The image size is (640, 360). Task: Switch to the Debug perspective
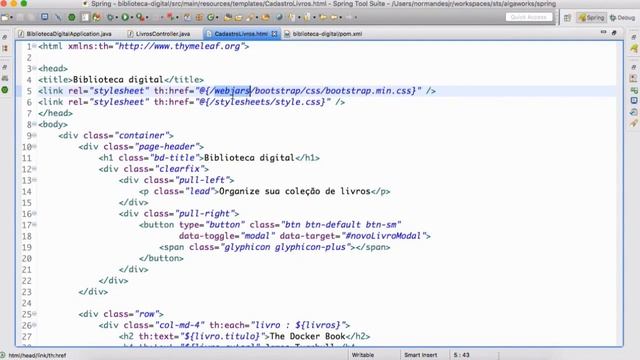[623, 18]
